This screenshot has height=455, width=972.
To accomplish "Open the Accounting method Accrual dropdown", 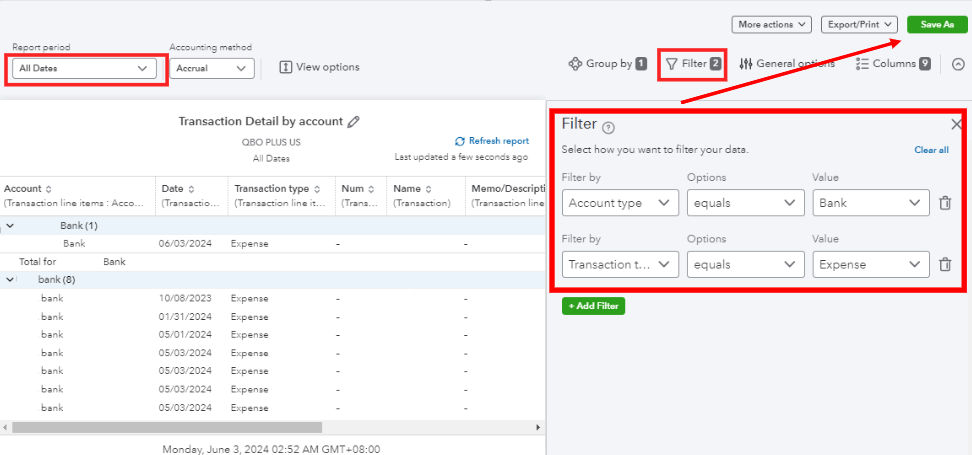I will (210, 68).
